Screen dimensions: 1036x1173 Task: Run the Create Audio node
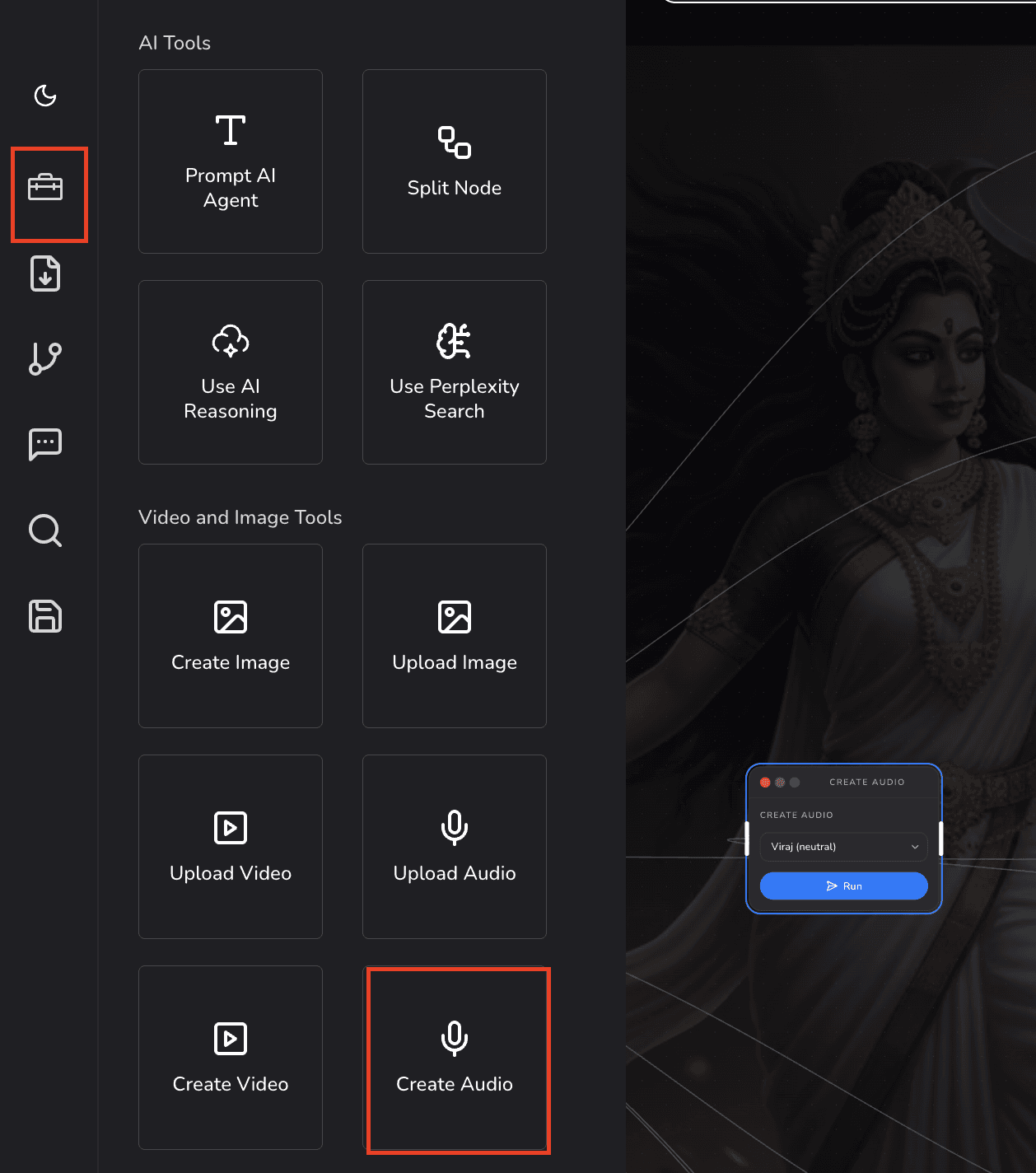point(844,886)
